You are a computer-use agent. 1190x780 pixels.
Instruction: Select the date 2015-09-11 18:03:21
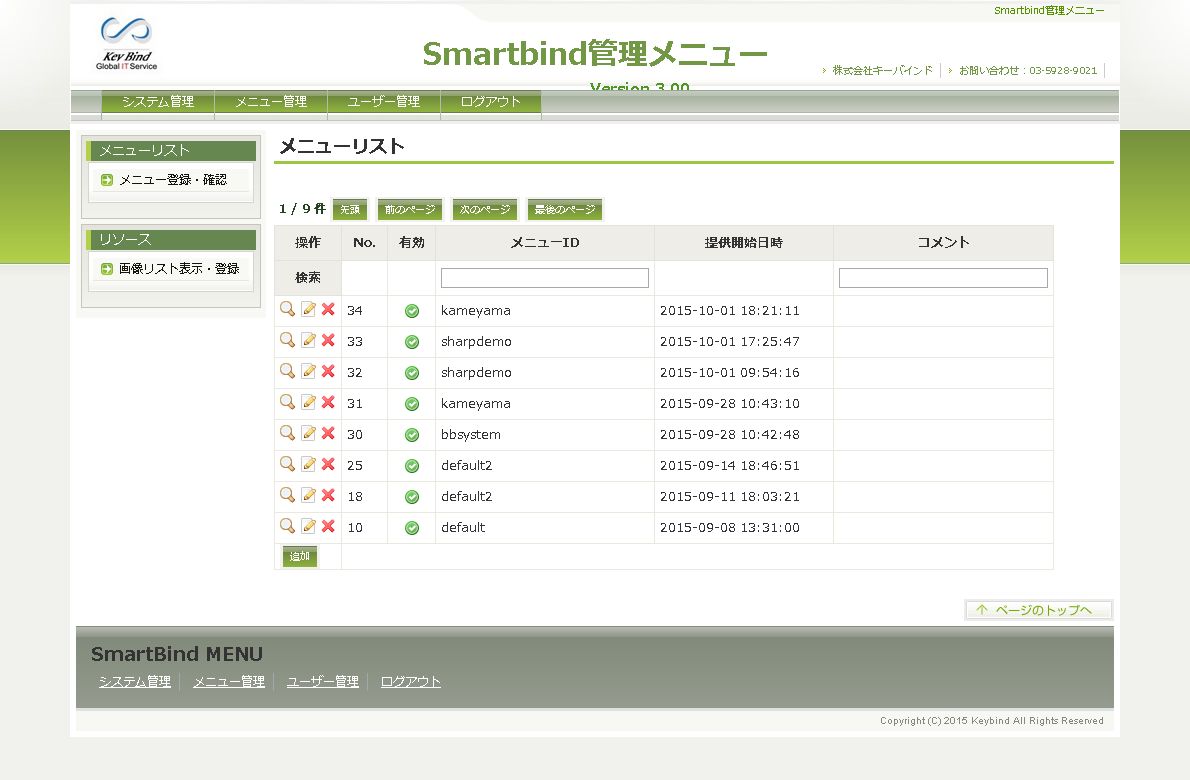click(729, 497)
